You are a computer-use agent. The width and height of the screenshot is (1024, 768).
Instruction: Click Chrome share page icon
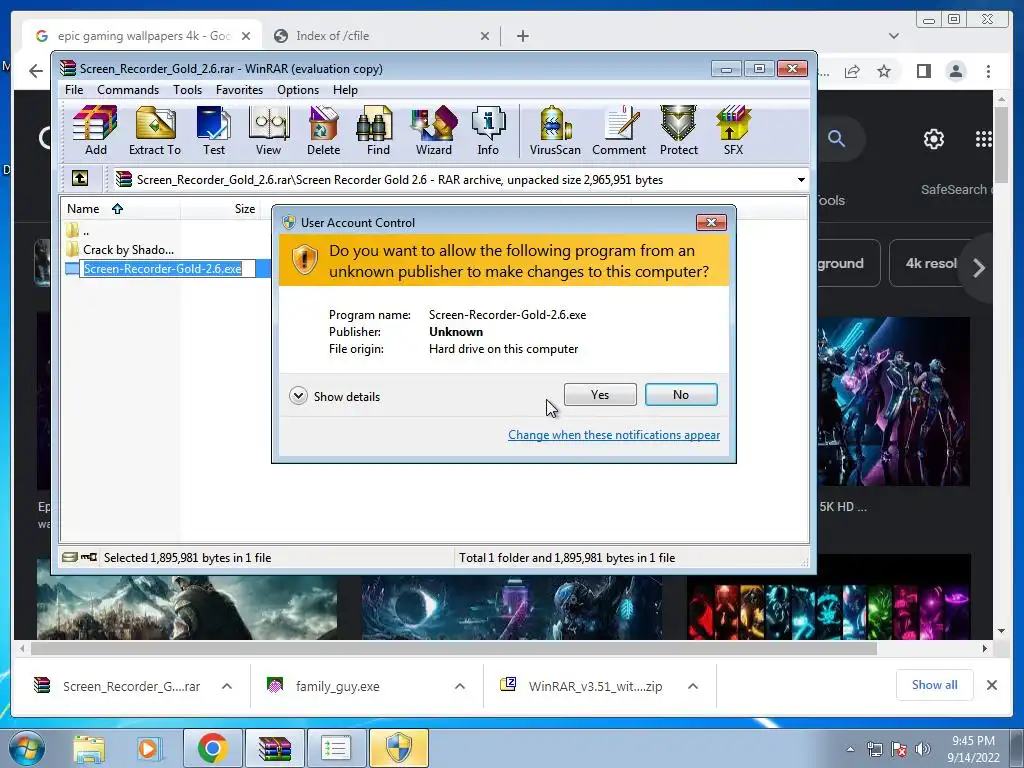(852, 71)
